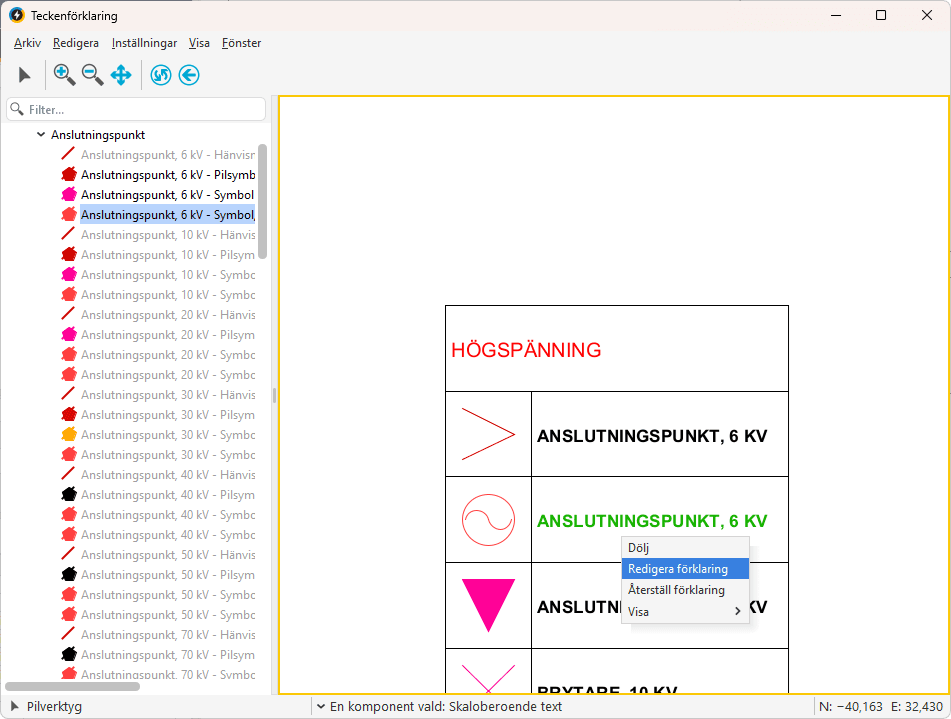Open the Inställningar menu
This screenshot has width=951, height=719.
[144, 43]
